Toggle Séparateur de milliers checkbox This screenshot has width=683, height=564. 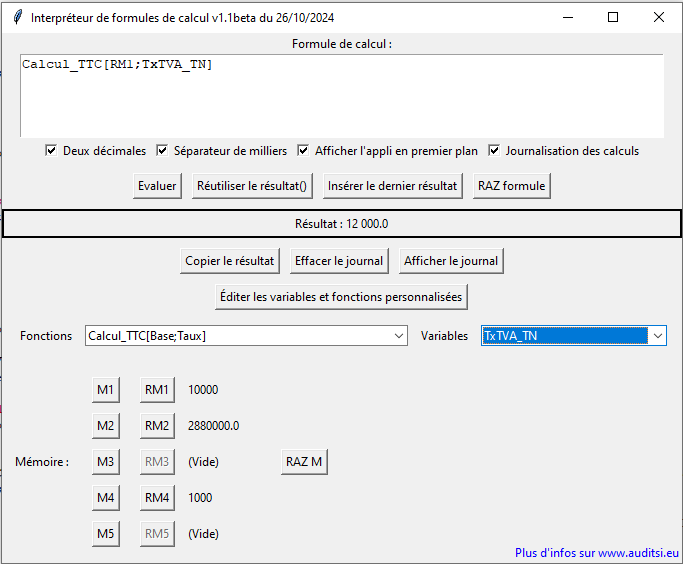[162, 151]
